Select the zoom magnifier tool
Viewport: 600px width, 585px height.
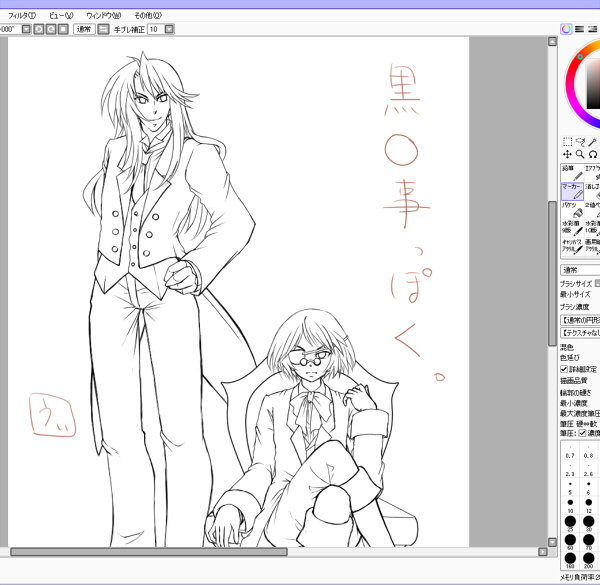click(x=580, y=154)
